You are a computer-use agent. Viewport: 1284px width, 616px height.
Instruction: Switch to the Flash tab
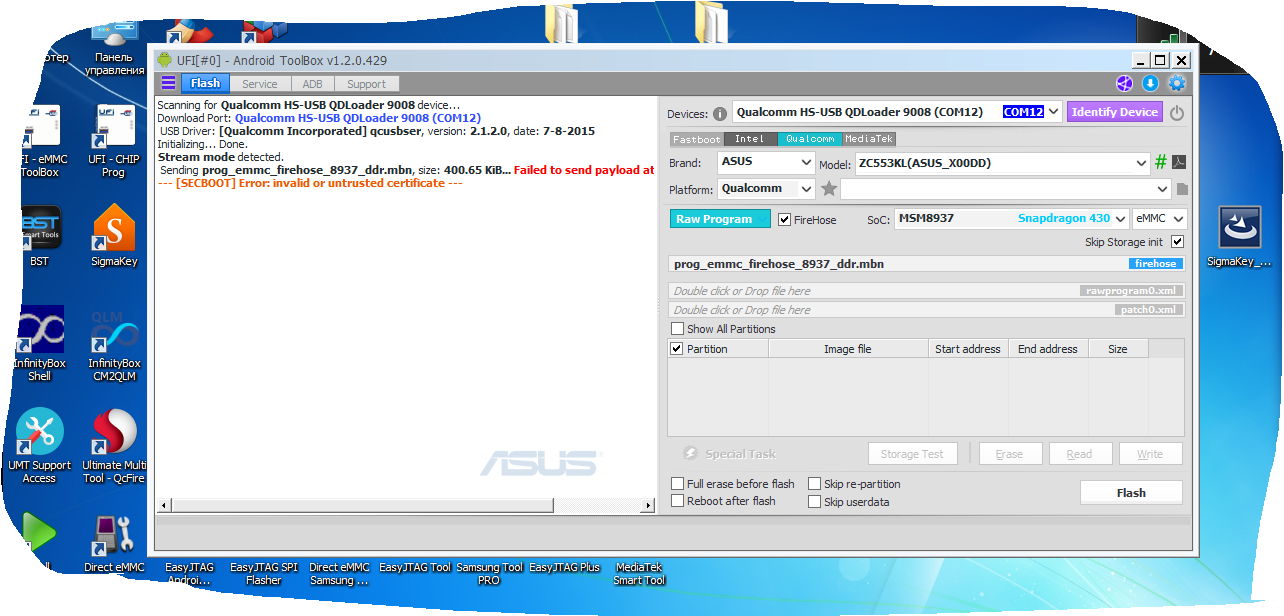tap(205, 84)
